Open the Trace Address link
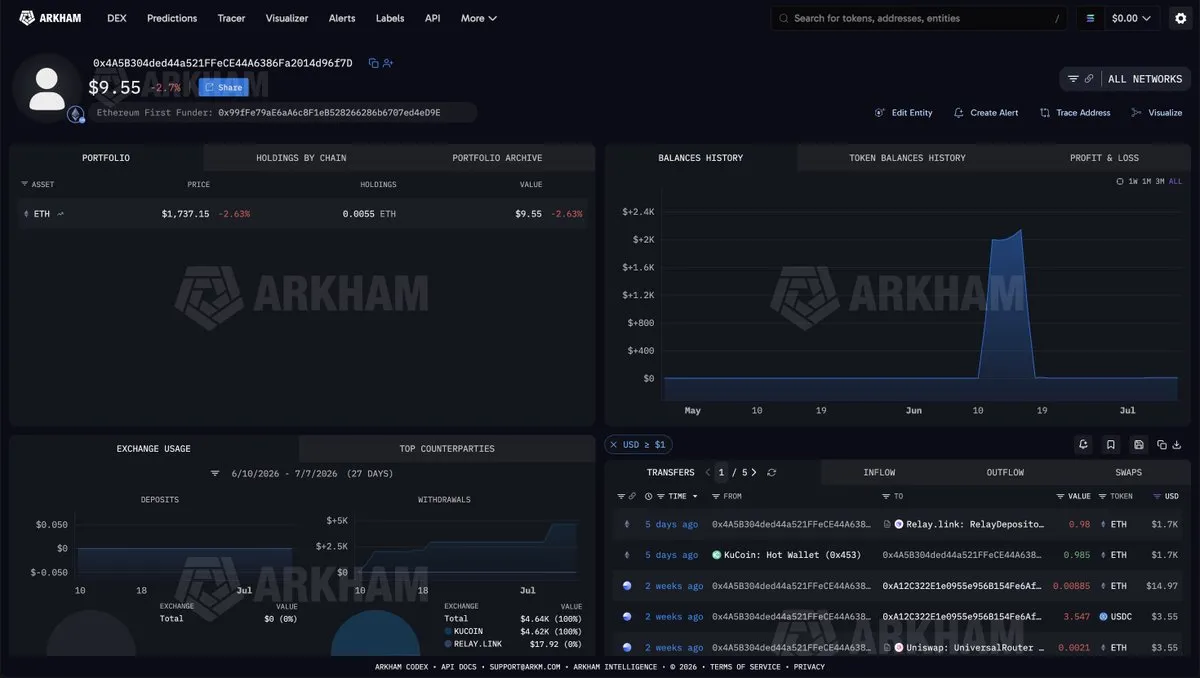The height and width of the screenshot is (678, 1200). pyautogui.click(x=1075, y=113)
